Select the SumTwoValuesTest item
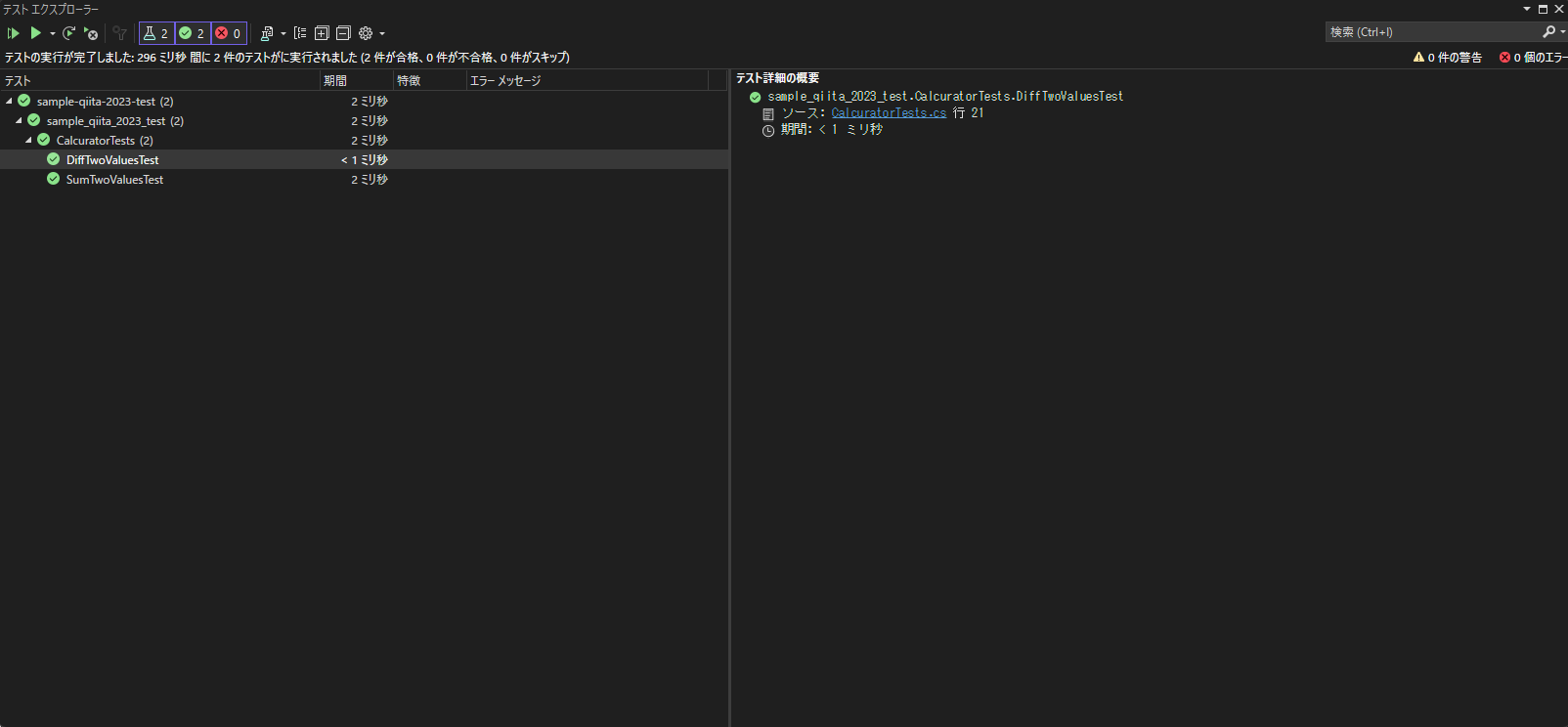The image size is (1568, 727). (x=114, y=179)
